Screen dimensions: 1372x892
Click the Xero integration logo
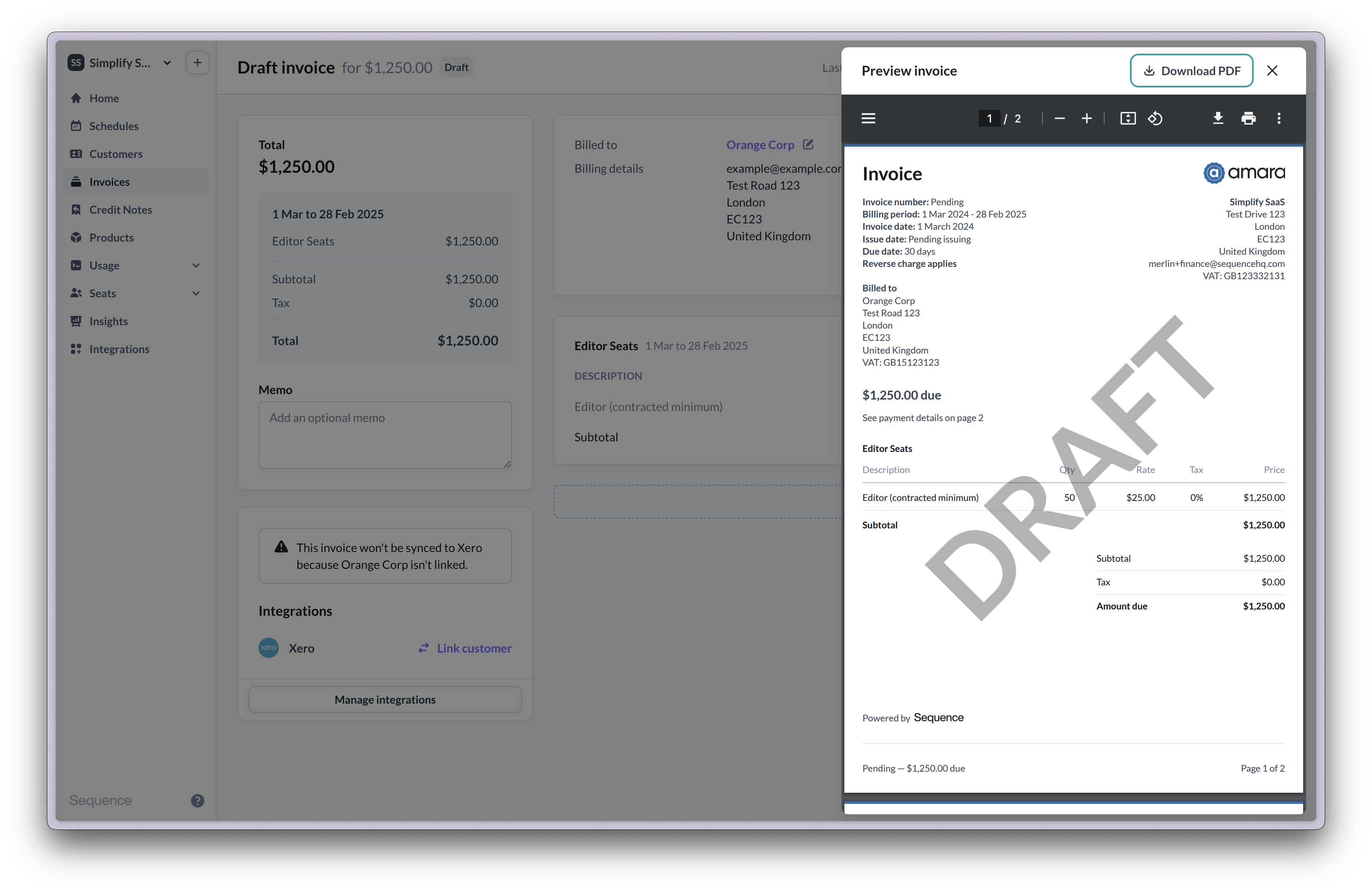click(x=268, y=648)
